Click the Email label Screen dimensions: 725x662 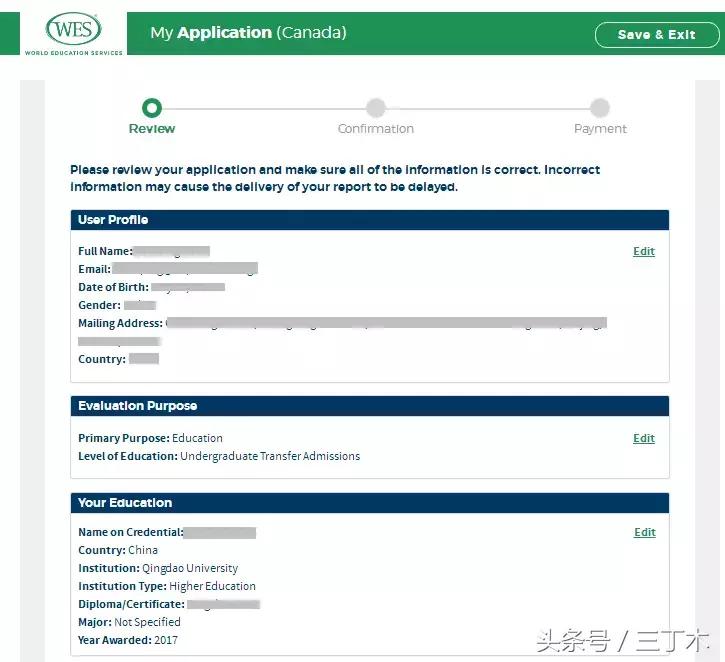coord(94,269)
